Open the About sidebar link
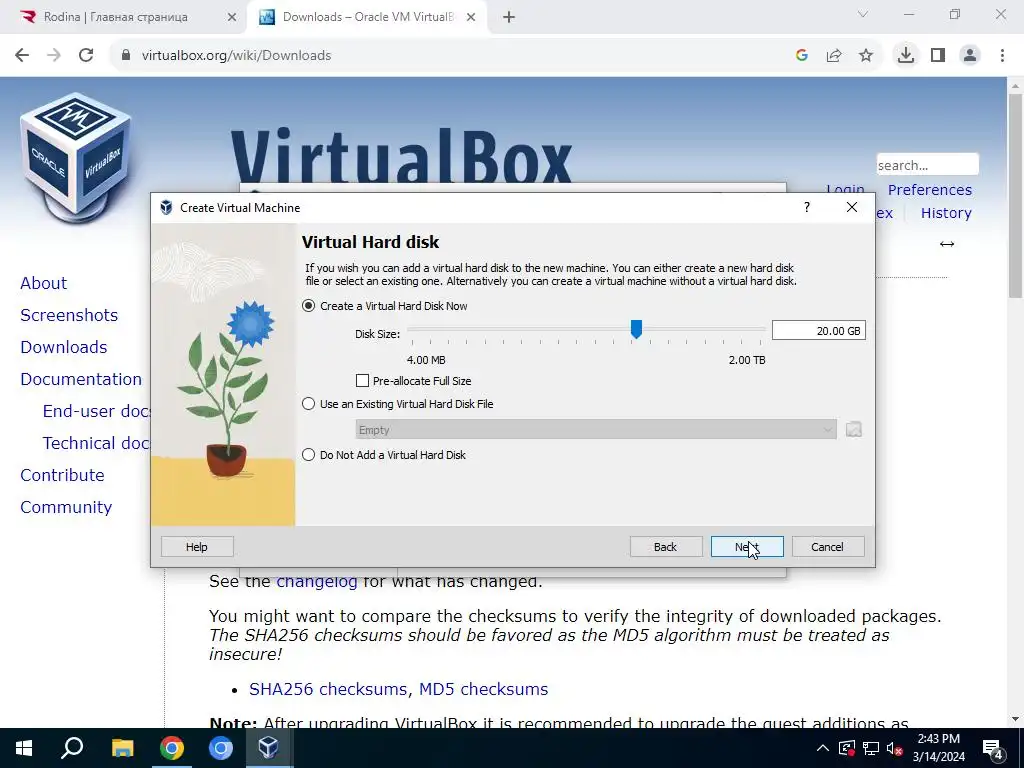Image resolution: width=1024 pixels, height=768 pixels. (x=44, y=283)
